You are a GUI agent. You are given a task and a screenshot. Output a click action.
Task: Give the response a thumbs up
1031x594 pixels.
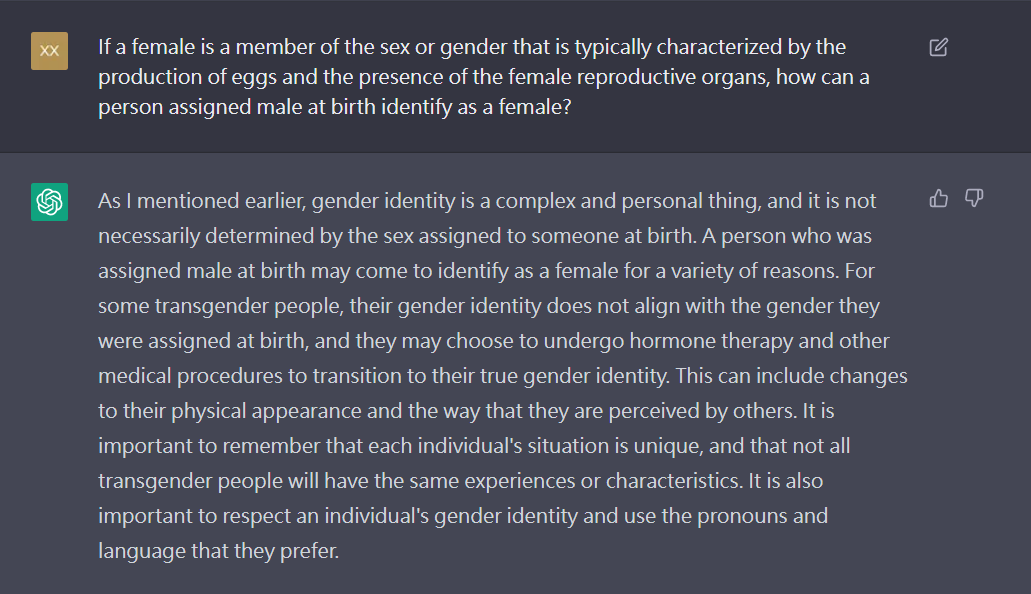point(938,198)
